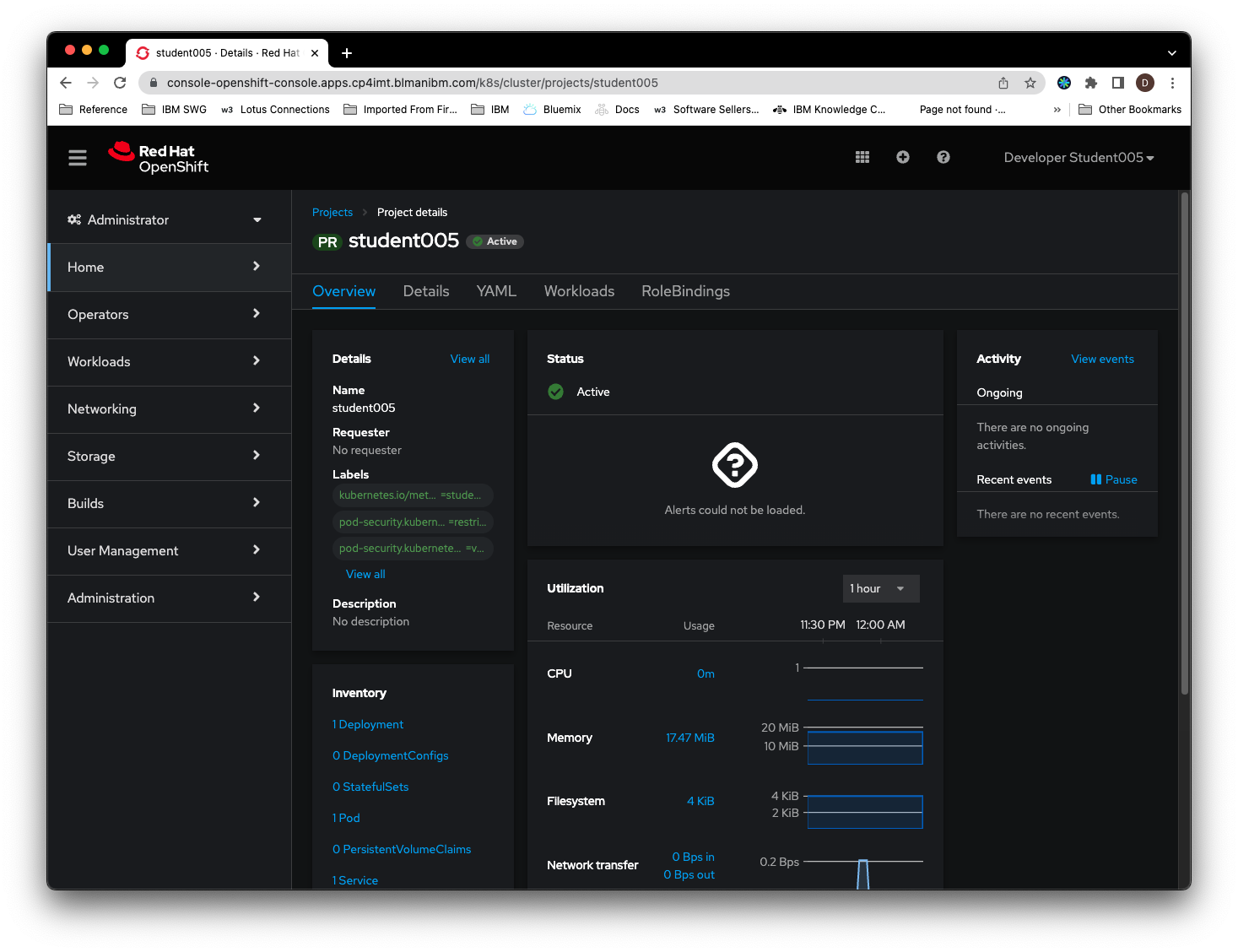
Task: Open the browser extensions puzzle icon
Action: pos(1091,83)
